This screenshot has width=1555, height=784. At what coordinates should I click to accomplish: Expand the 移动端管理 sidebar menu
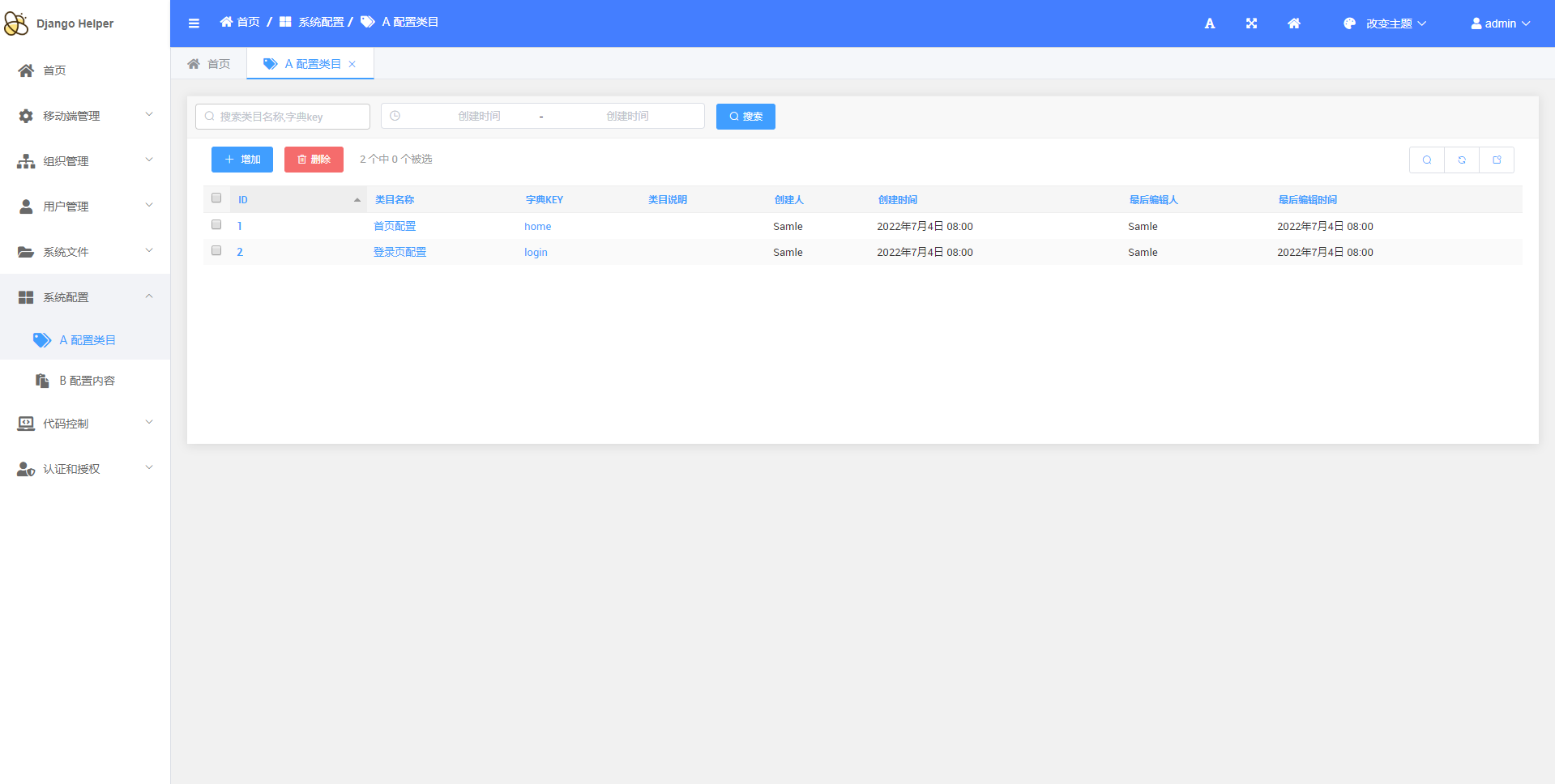pos(85,116)
